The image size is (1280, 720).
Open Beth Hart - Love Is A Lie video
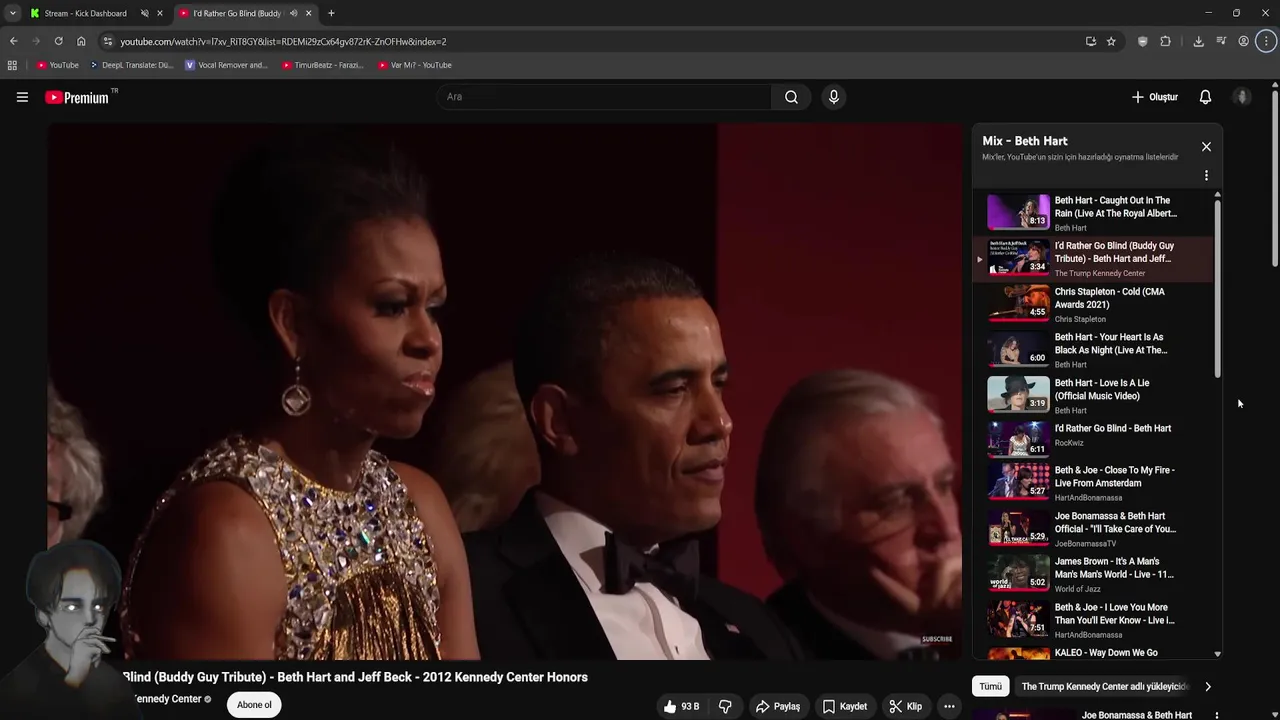(1094, 395)
